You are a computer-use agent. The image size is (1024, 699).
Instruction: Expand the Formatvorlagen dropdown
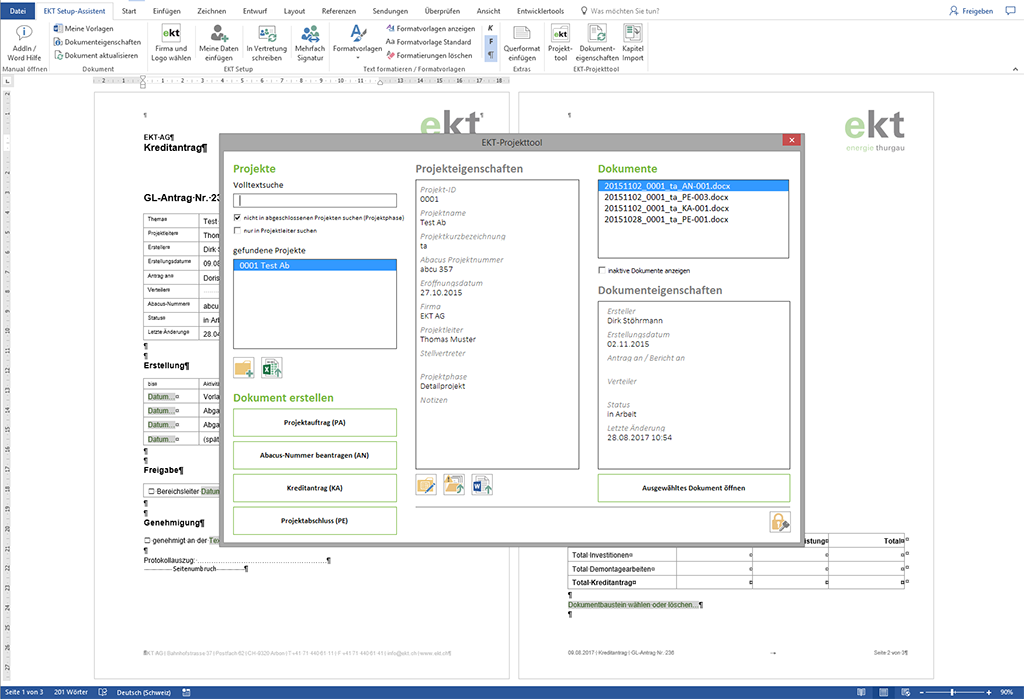point(357,43)
